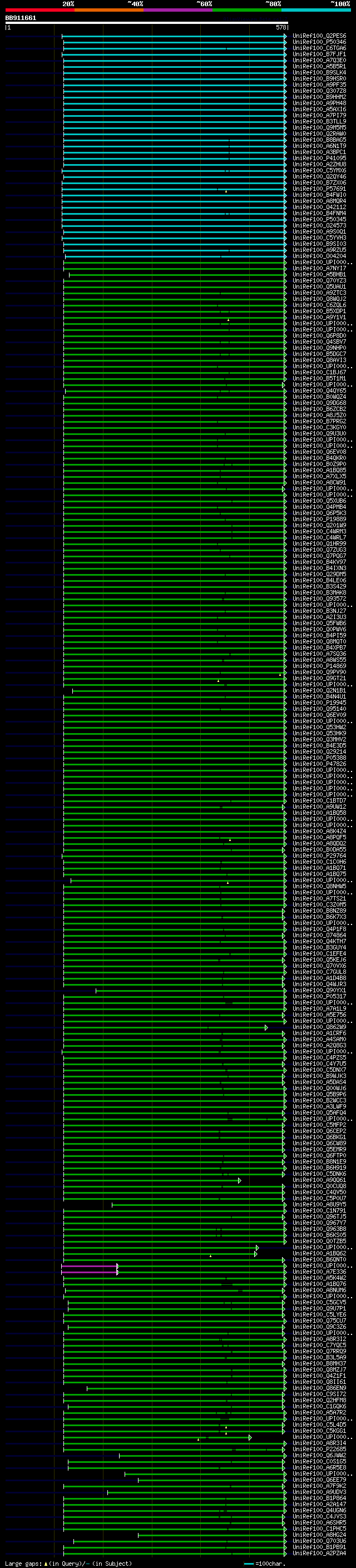Open hit UniRef100_C6TGA6
The width and height of the screenshot is (356, 1568).
click(319, 48)
